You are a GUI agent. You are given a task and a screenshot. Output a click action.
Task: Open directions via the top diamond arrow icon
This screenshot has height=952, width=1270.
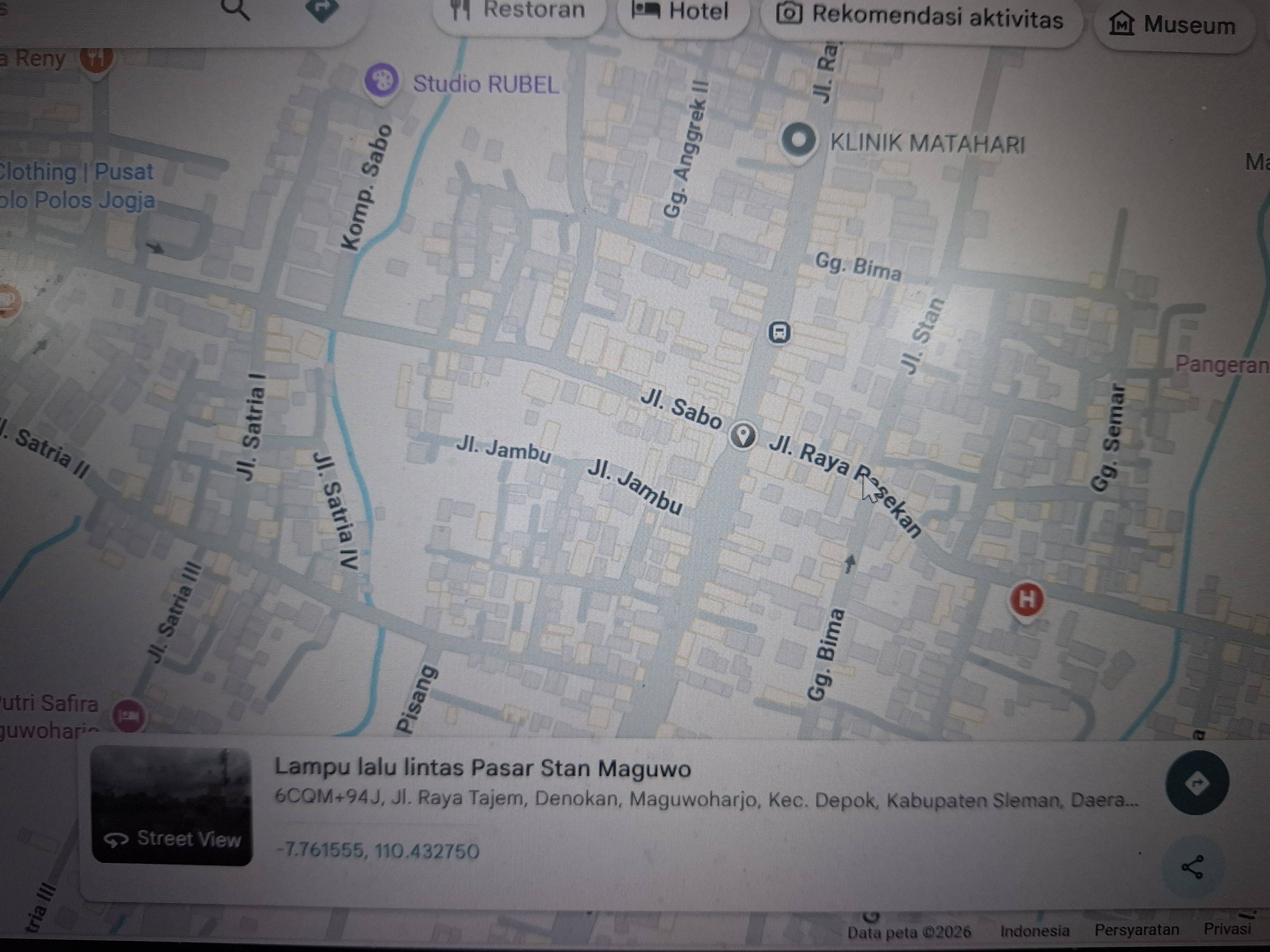point(322,8)
